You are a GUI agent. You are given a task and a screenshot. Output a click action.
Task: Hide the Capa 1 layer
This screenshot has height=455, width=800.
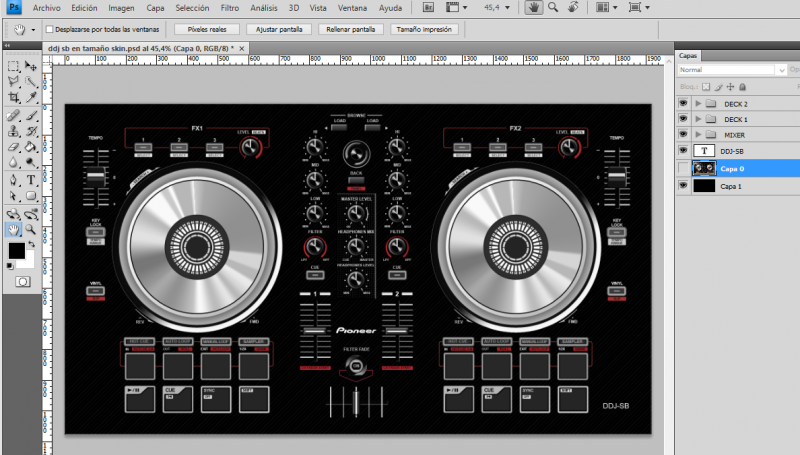[x=683, y=186]
